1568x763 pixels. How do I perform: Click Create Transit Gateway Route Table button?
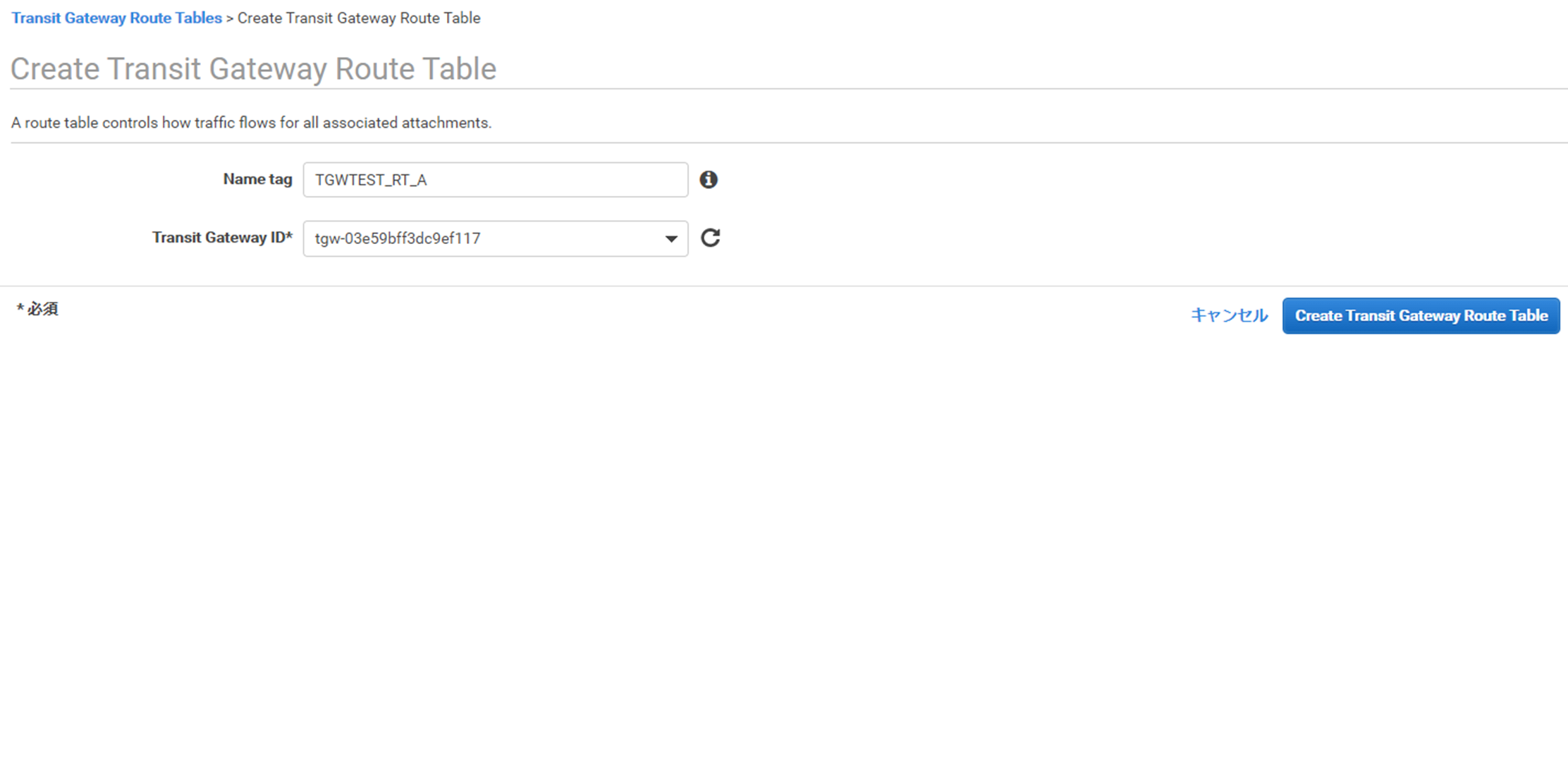coord(1421,316)
